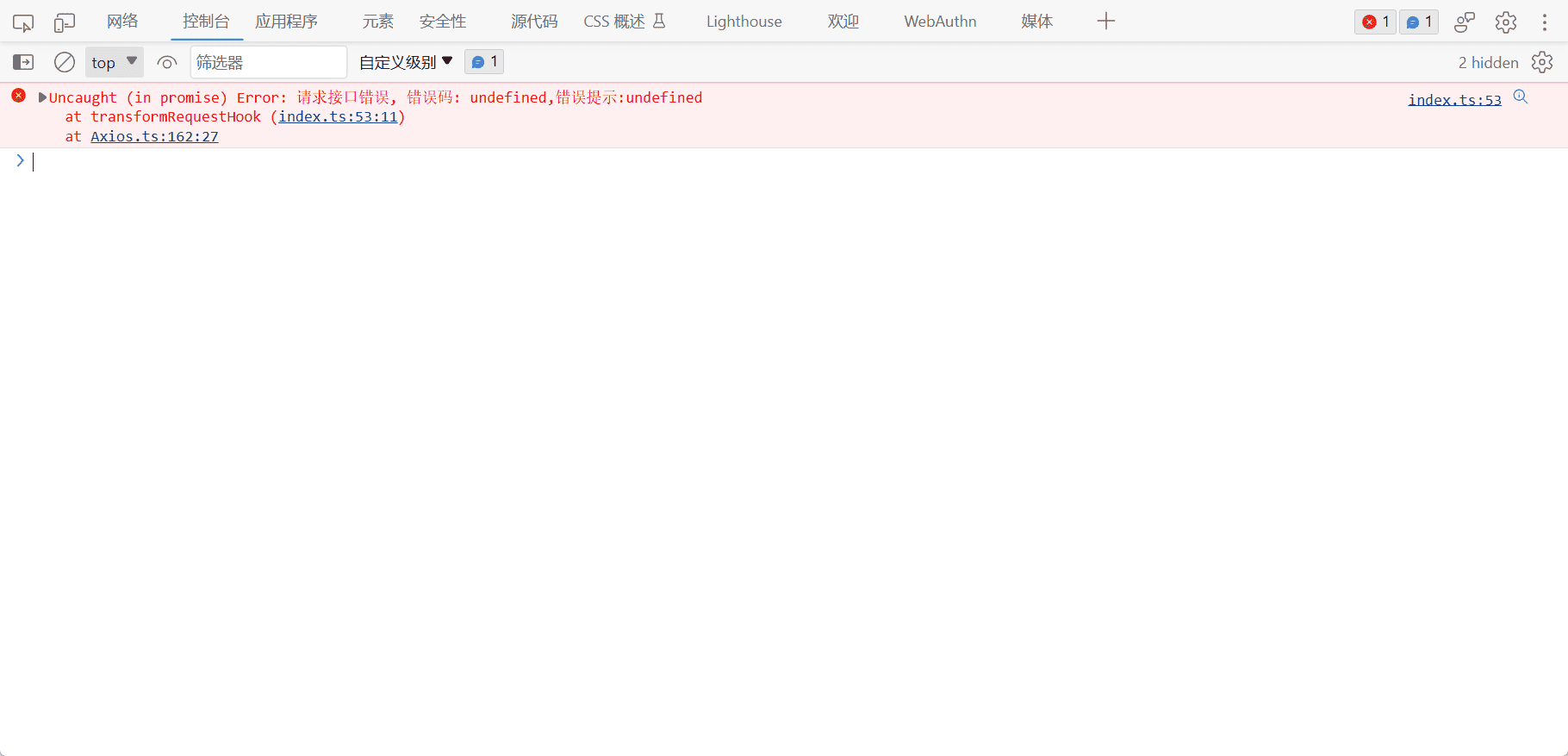Open index.ts:53:11 stack trace link
The height and width of the screenshot is (756, 1568).
tap(338, 116)
